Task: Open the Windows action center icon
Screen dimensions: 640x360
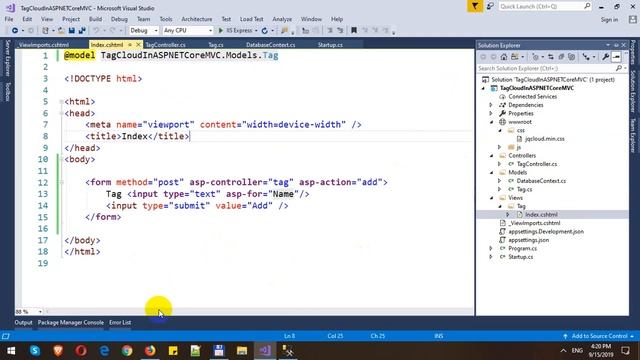Action: pos(625,351)
